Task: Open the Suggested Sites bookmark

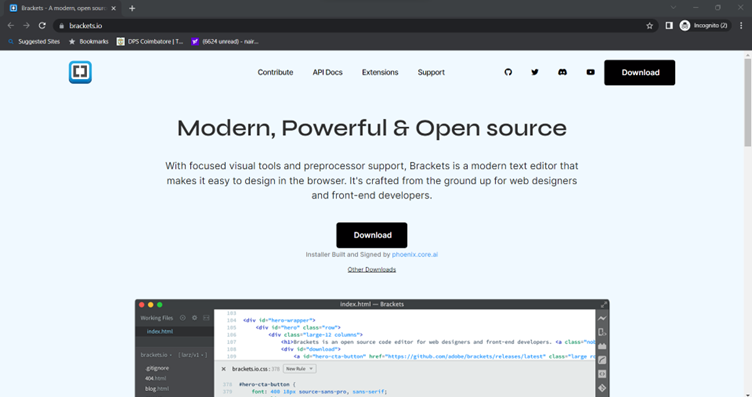Action: (x=34, y=42)
